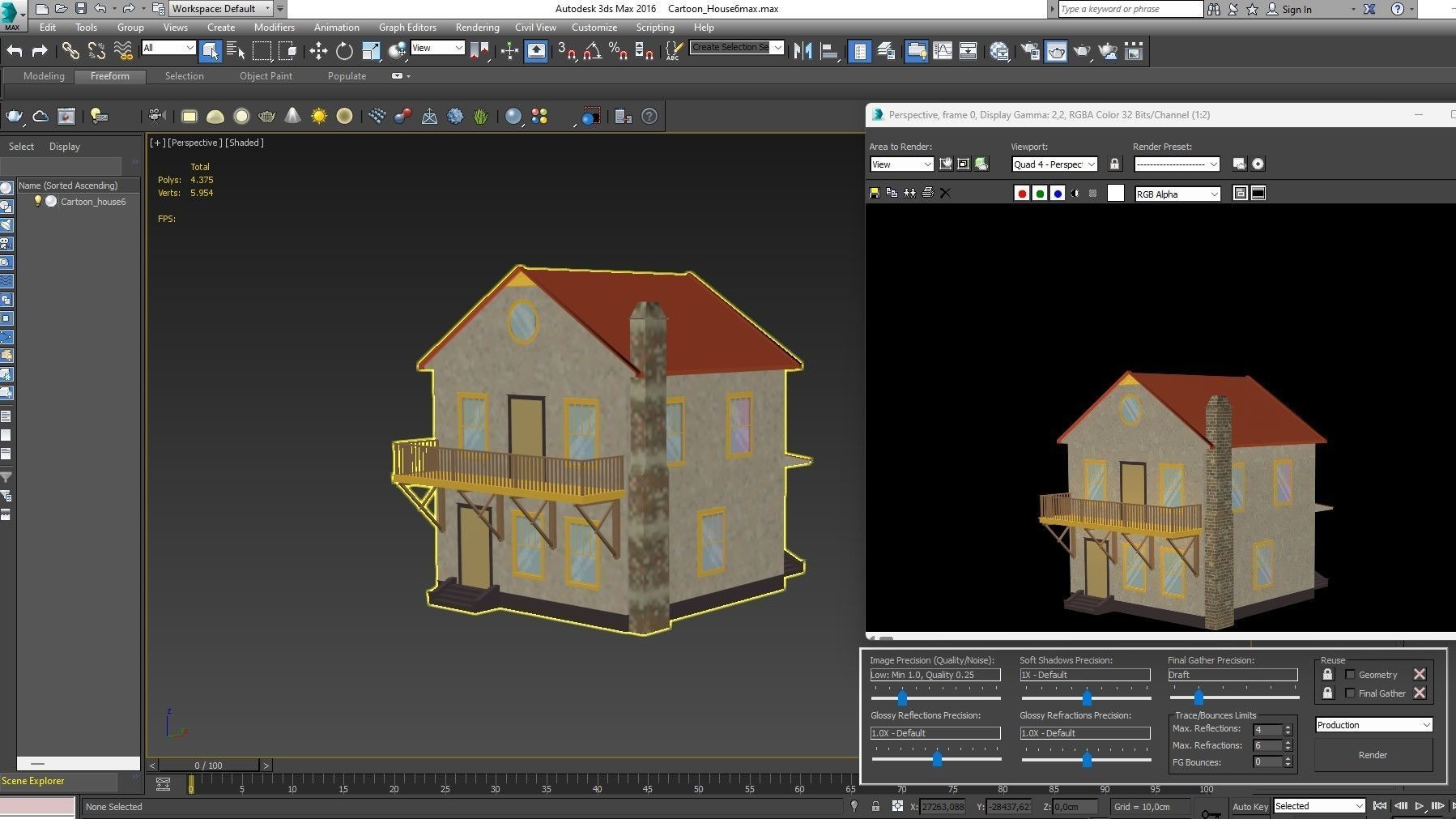Open the Render Preset dropdown
The image size is (1456, 819).
pyautogui.click(x=1177, y=164)
